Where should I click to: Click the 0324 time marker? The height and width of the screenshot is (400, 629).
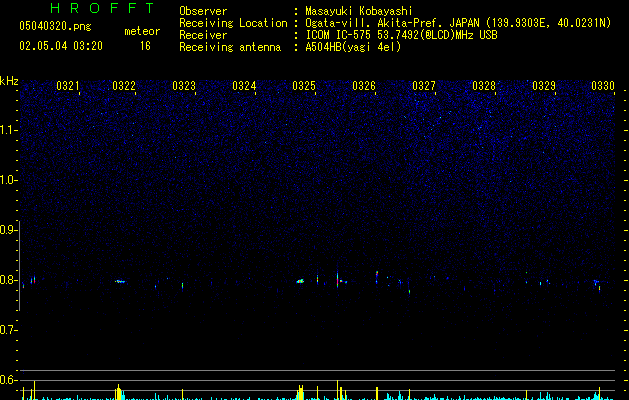[x=244, y=86]
